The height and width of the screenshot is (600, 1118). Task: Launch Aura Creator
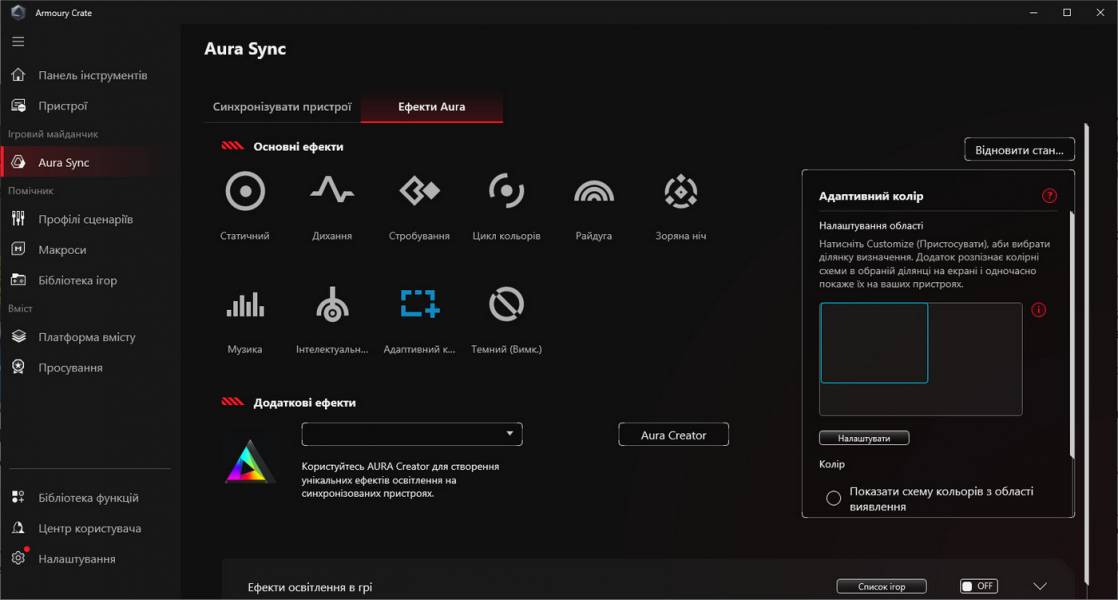673,434
